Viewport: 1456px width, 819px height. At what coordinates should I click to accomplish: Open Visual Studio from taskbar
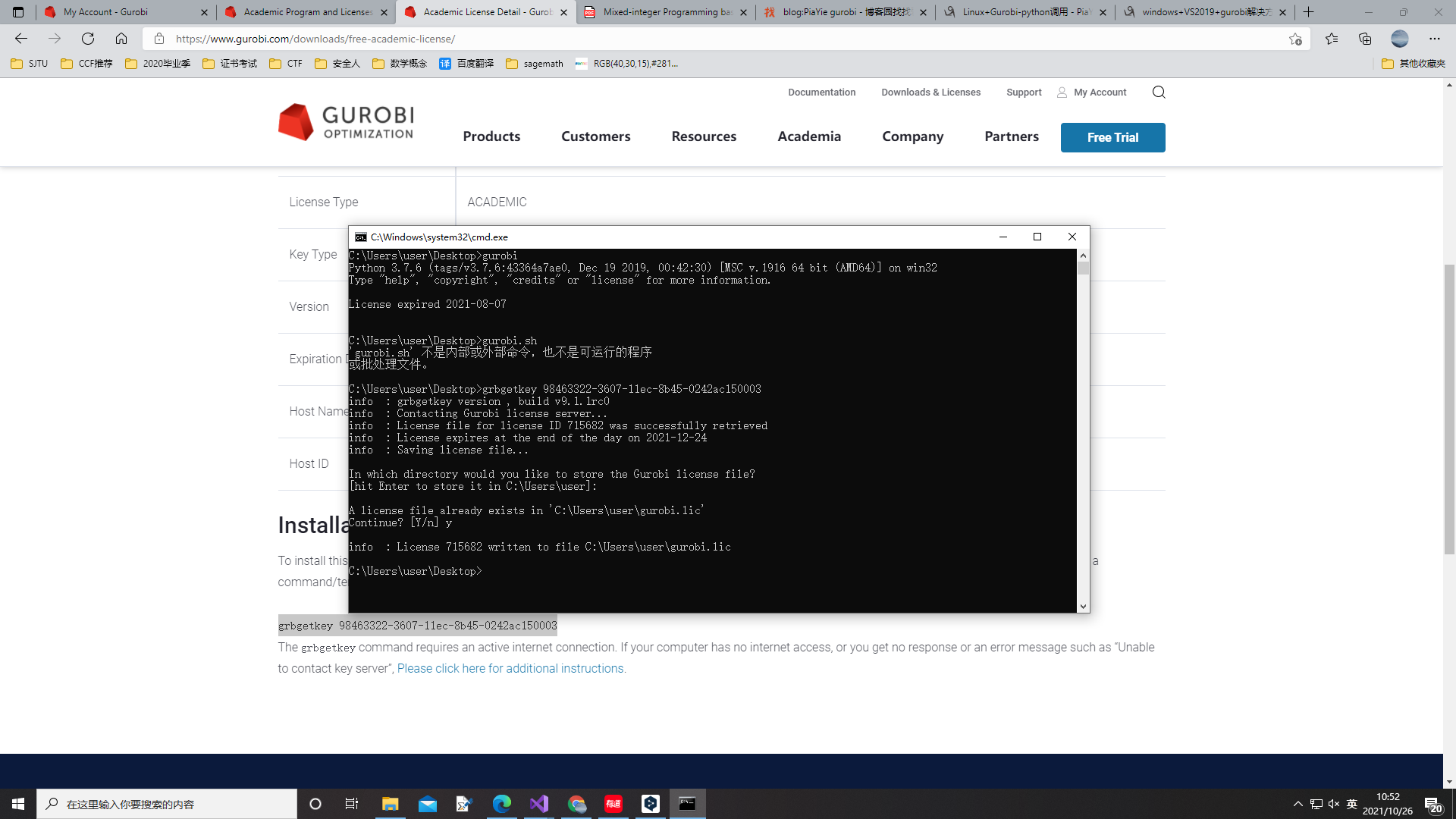(x=539, y=804)
